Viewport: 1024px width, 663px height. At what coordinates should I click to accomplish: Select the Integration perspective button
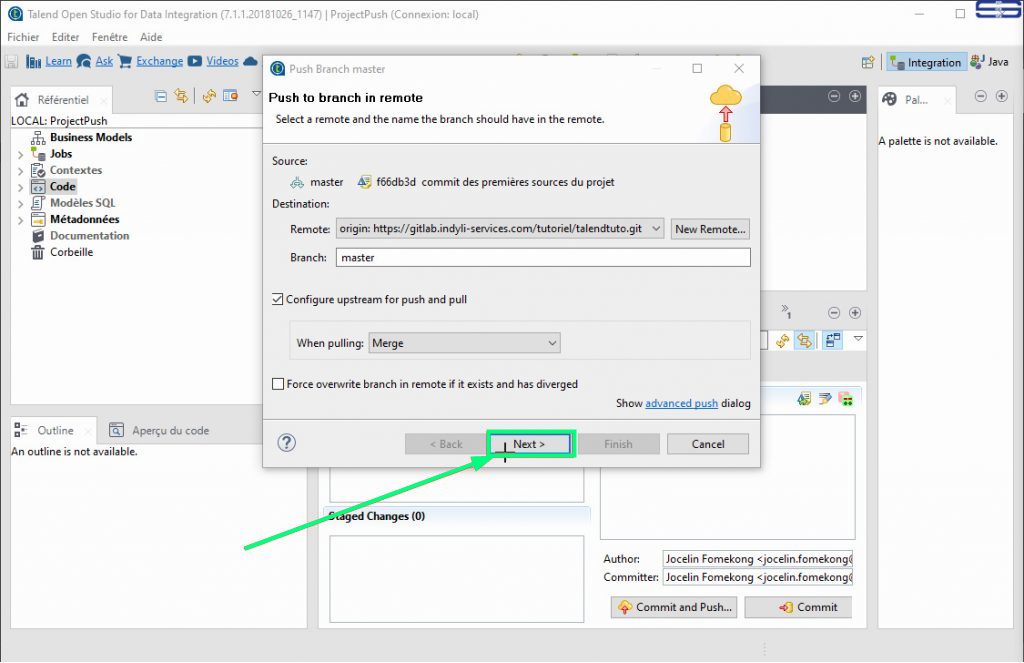pos(926,62)
